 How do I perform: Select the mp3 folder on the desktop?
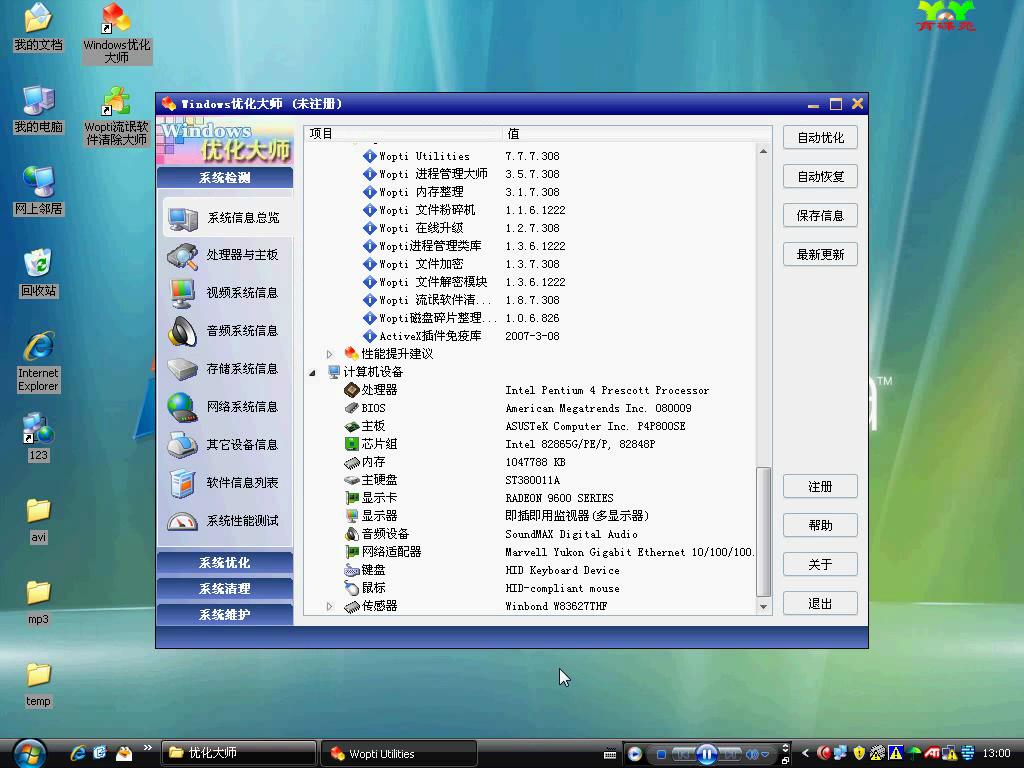(38, 602)
